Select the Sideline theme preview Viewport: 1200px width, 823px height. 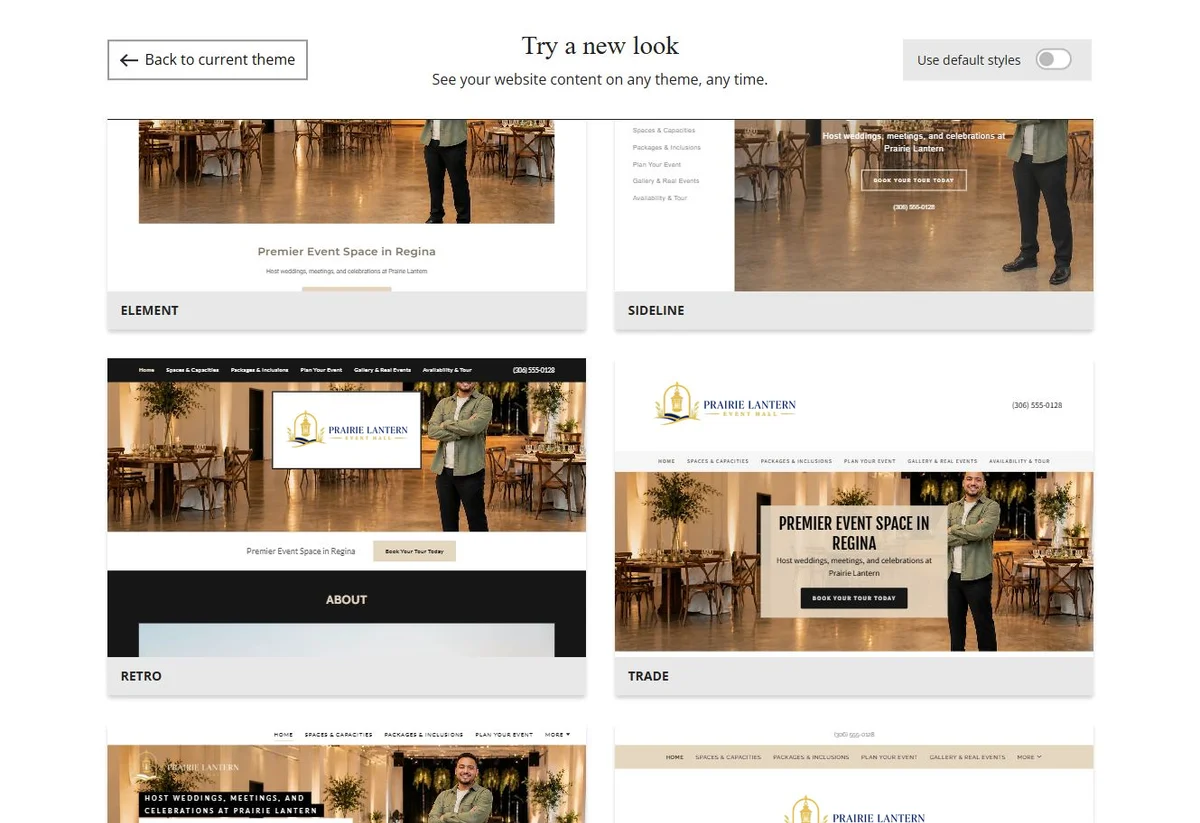[x=853, y=206]
